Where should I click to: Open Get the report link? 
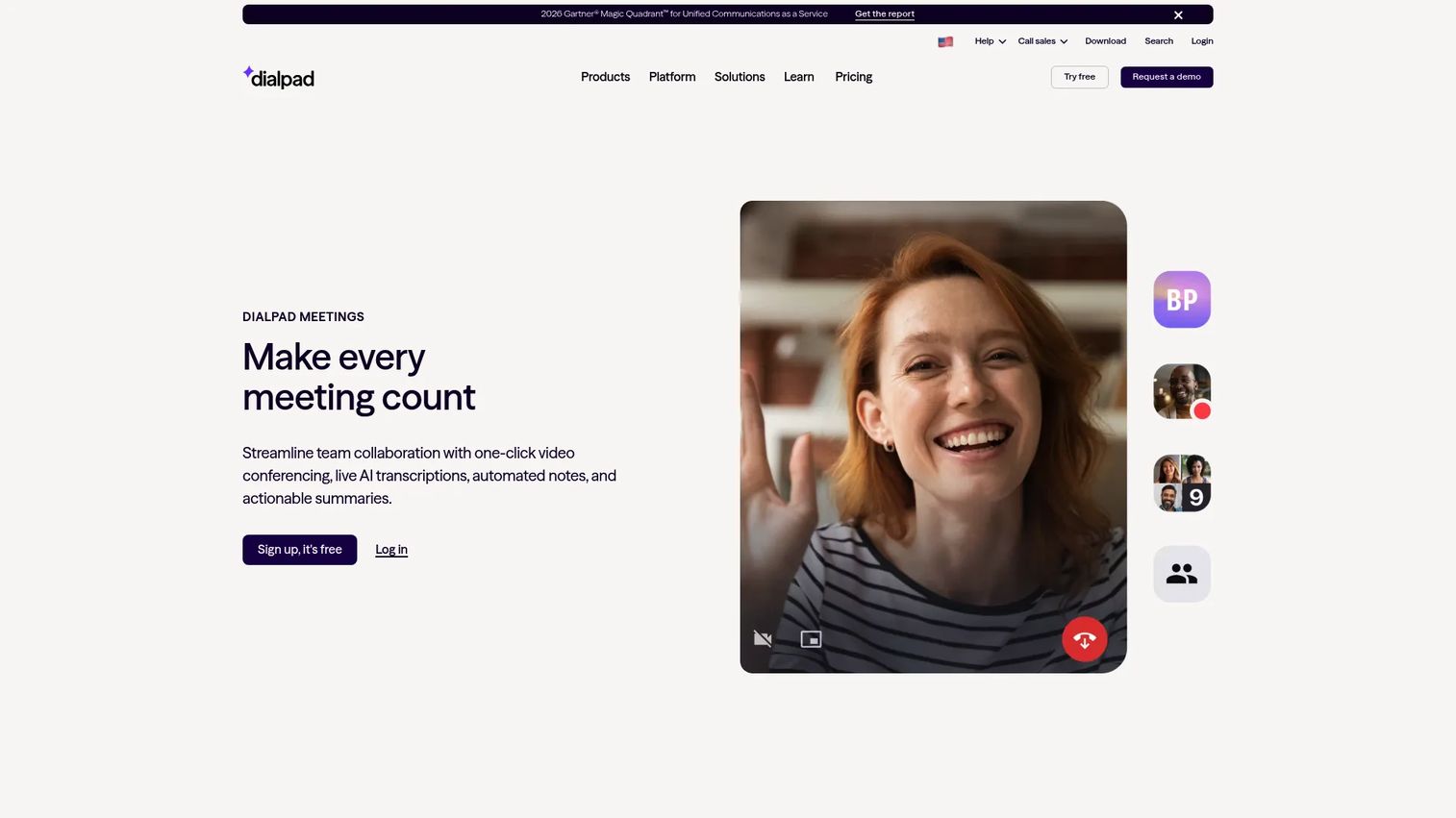pyautogui.click(x=885, y=14)
